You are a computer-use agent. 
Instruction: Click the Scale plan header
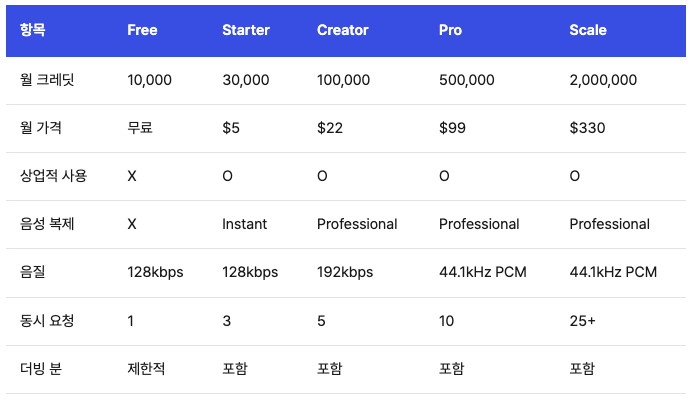pos(588,30)
